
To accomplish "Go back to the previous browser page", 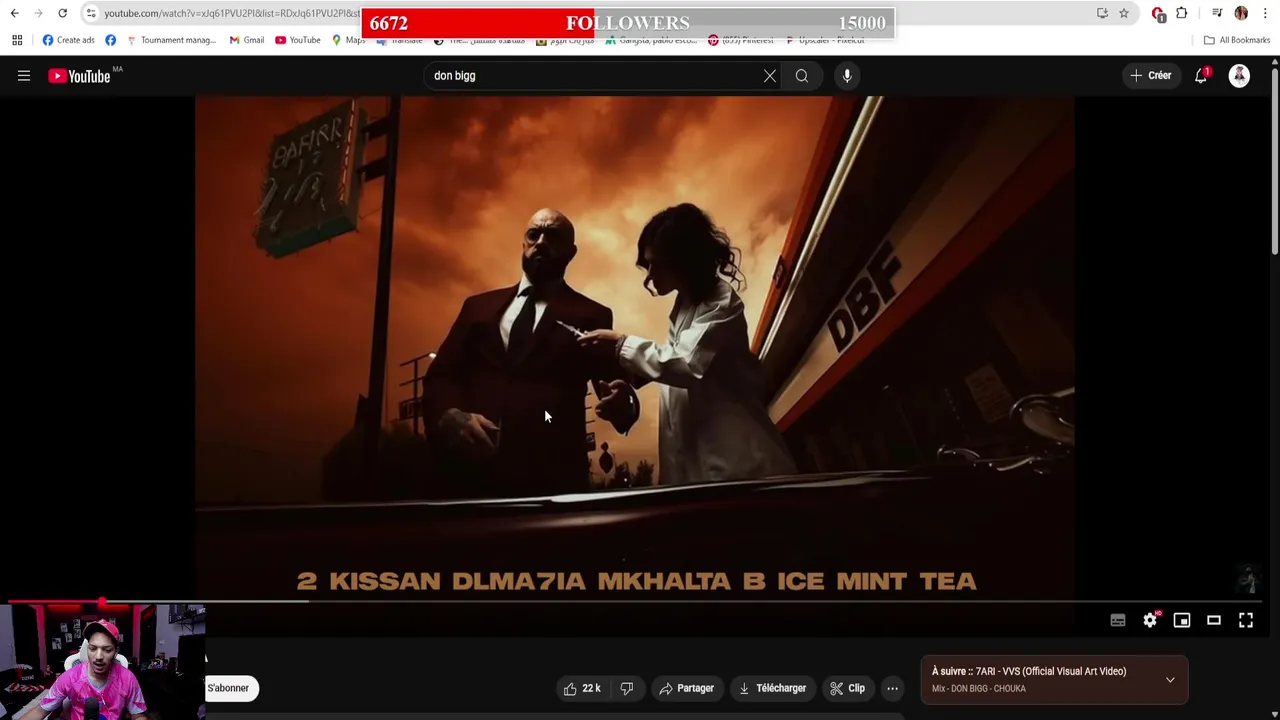I will [14, 13].
